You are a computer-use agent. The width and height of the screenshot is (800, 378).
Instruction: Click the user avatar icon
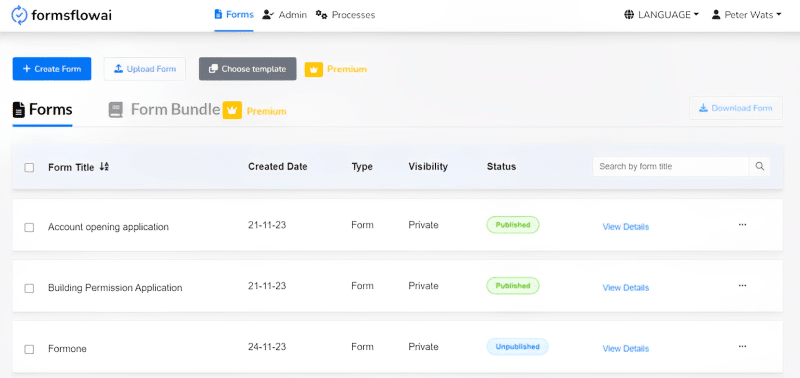716,15
